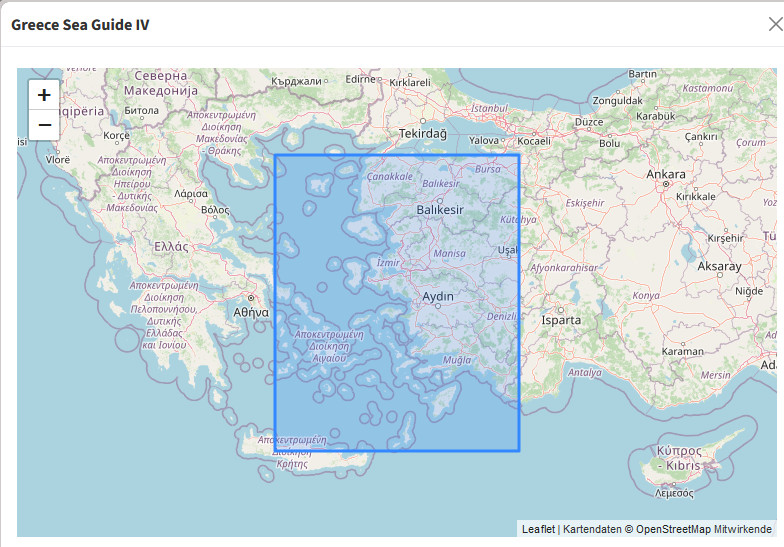The image size is (784, 547).
Task: Zoom out of the map
Action: pyautogui.click(x=44, y=125)
